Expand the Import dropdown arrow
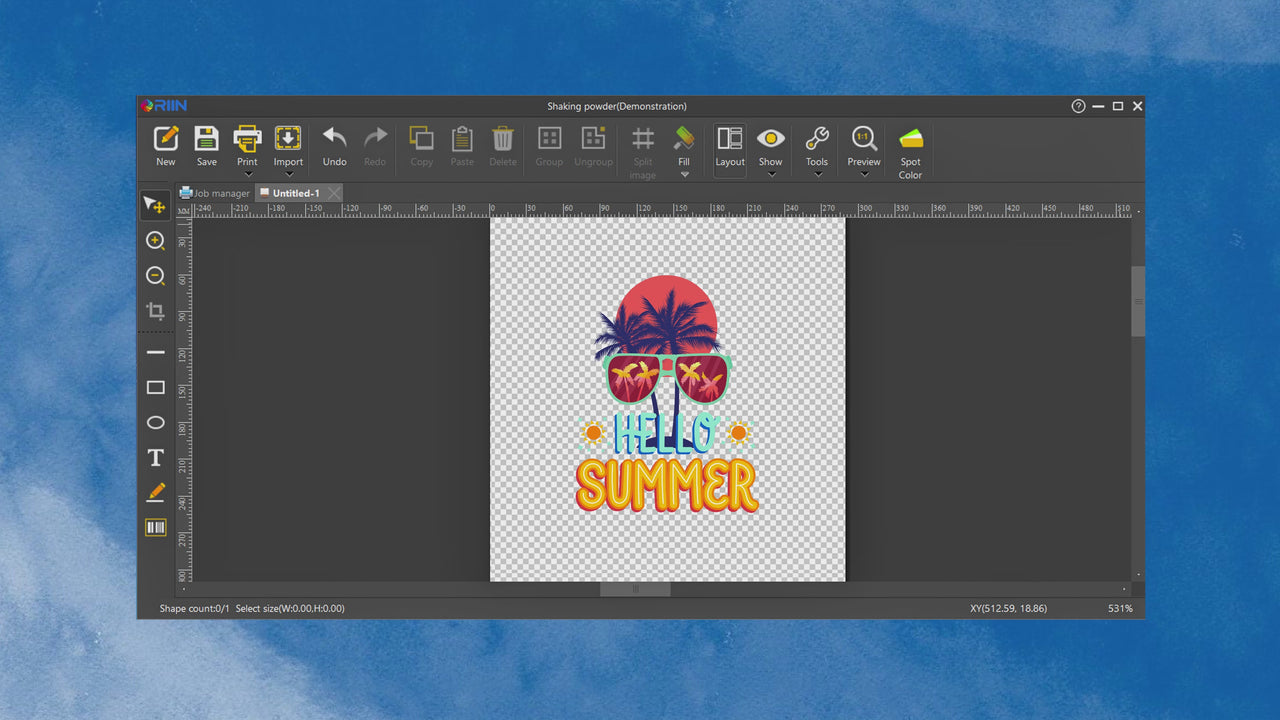Screen dimensions: 1280x720 click(288, 175)
